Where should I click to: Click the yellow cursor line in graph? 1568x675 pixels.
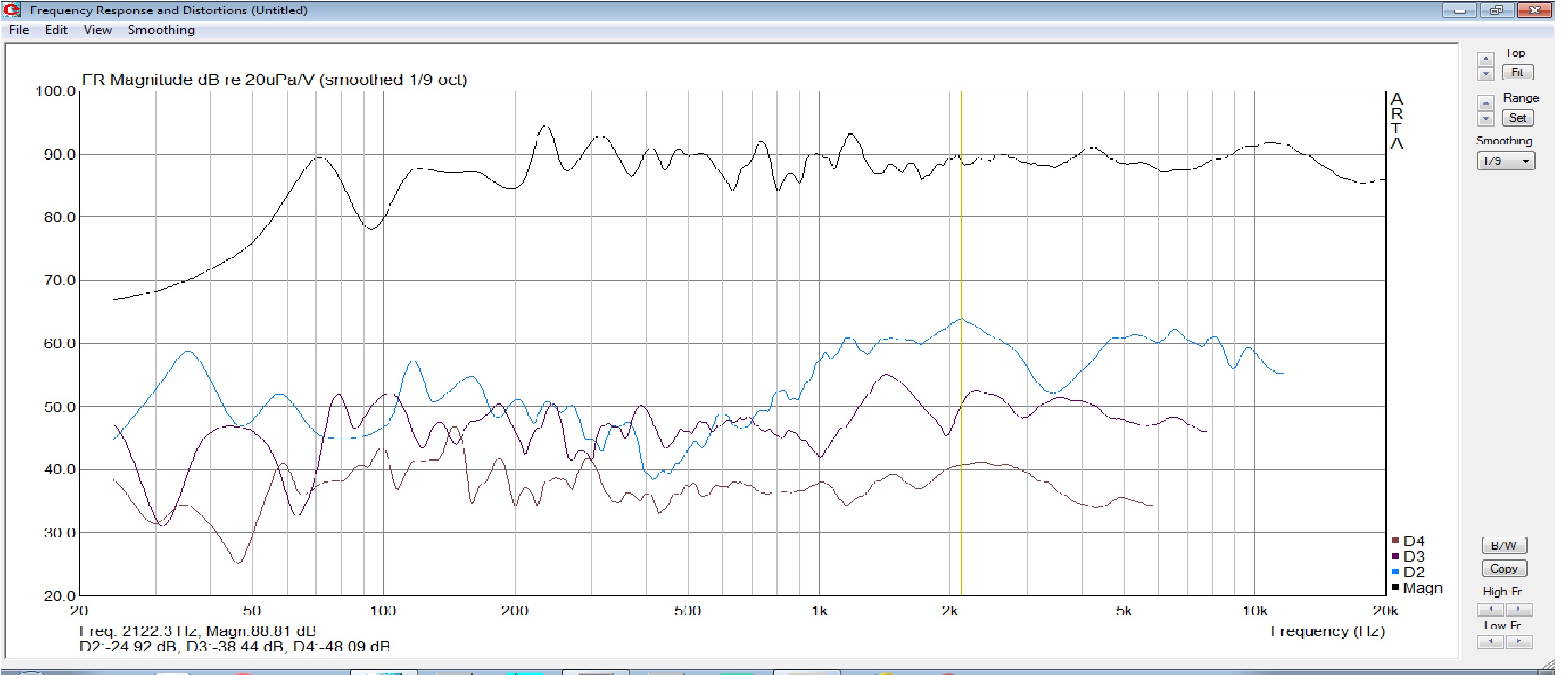click(x=961, y=255)
